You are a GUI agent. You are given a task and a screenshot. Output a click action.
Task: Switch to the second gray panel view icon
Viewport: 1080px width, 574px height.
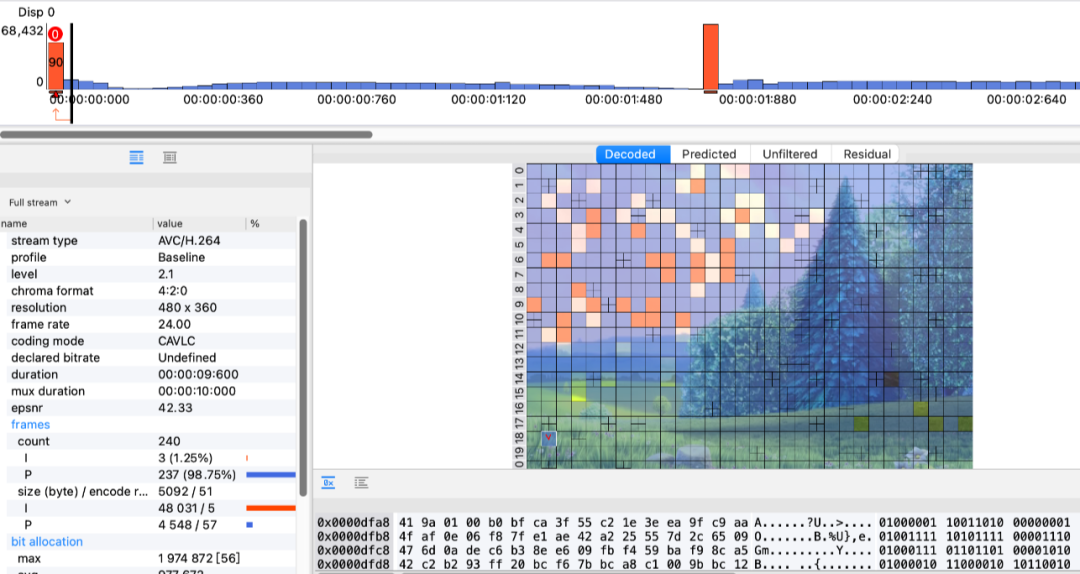tap(170, 157)
